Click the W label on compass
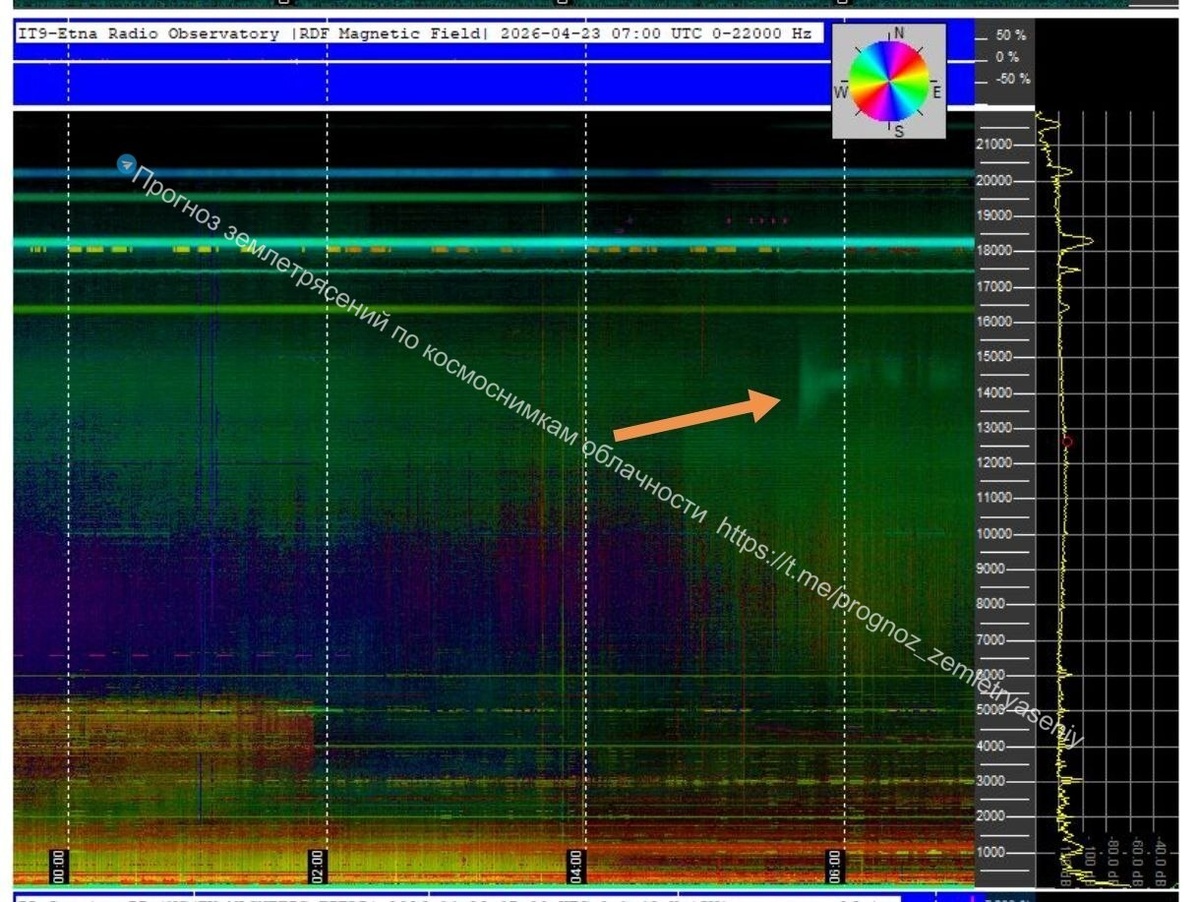Screen dimensions: 1200x902 (839, 92)
